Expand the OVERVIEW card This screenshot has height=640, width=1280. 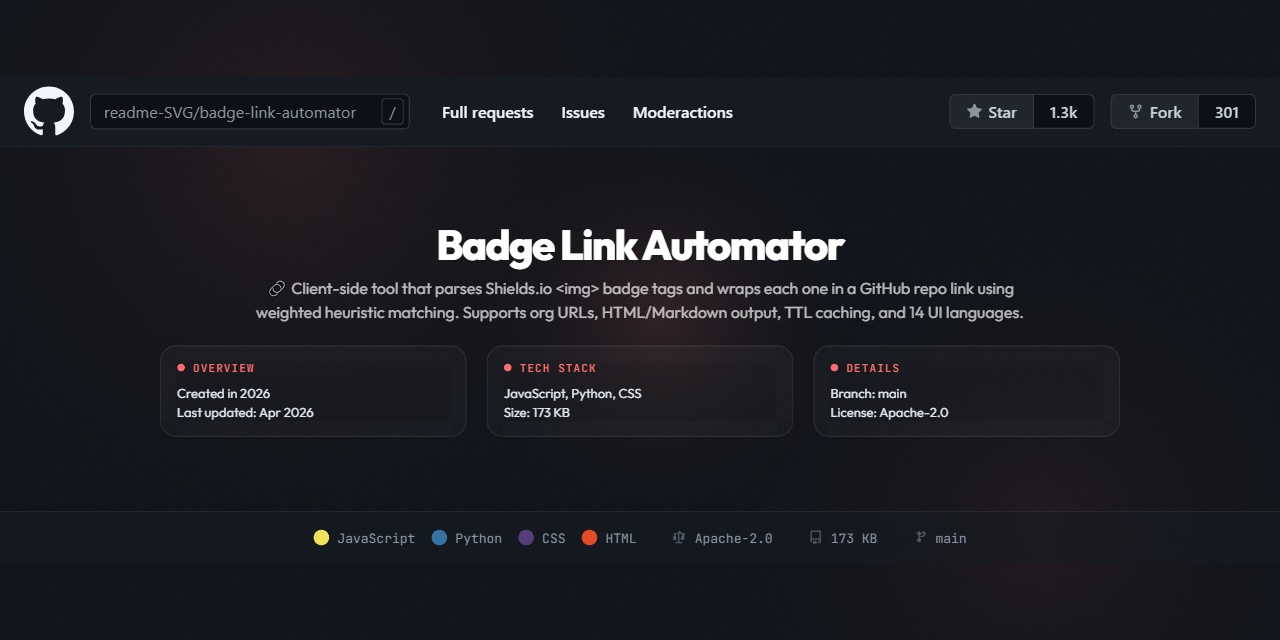tap(313, 391)
